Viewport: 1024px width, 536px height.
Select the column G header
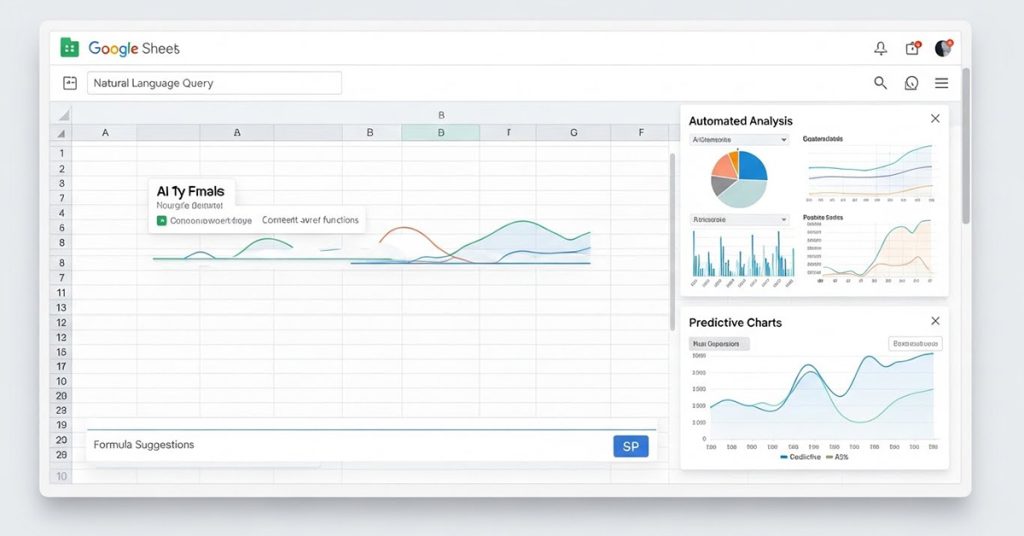[573, 133]
